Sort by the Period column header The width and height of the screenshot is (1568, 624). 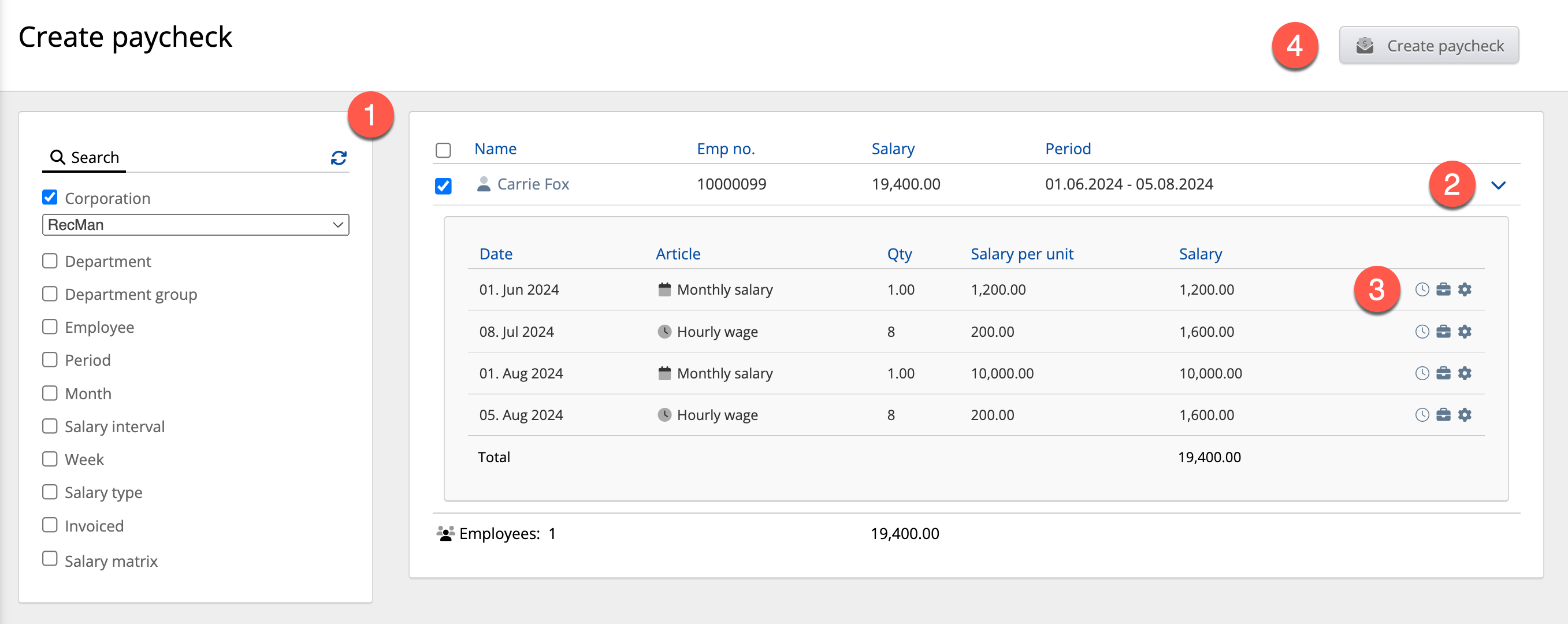(x=1067, y=149)
